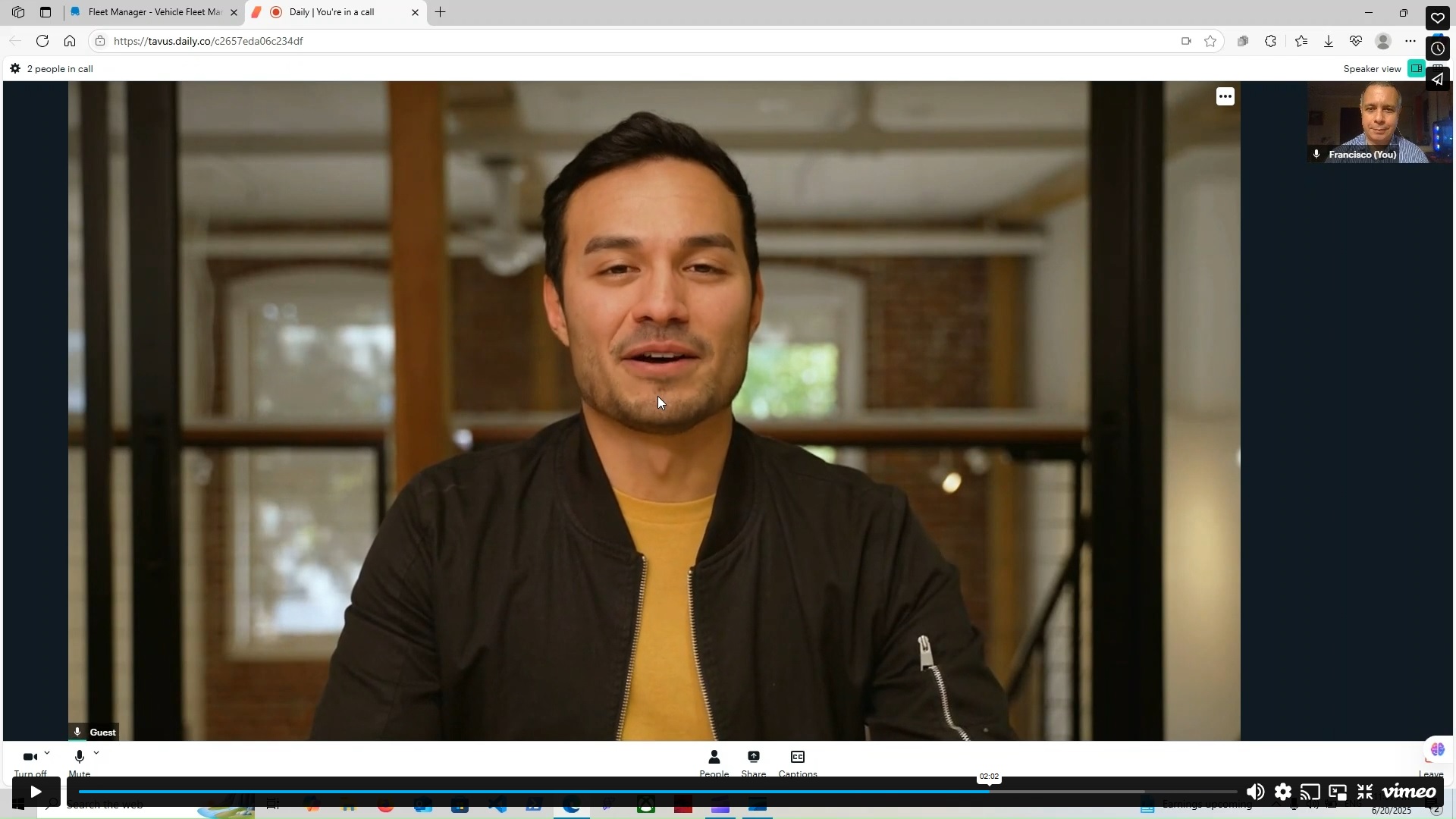Image resolution: width=1456 pixels, height=819 pixels.
Task: Exit fullscreen in Vimeo player
Action: 1365,792
